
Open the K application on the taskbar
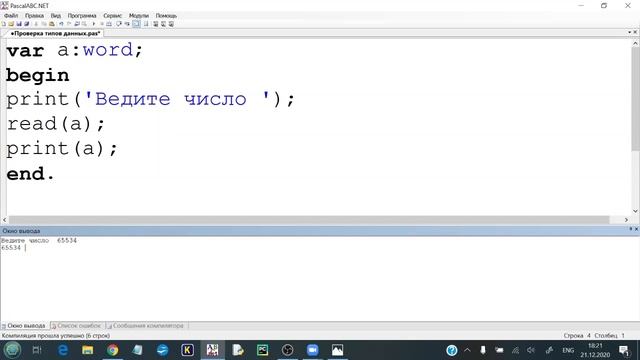tap(187, 350)
